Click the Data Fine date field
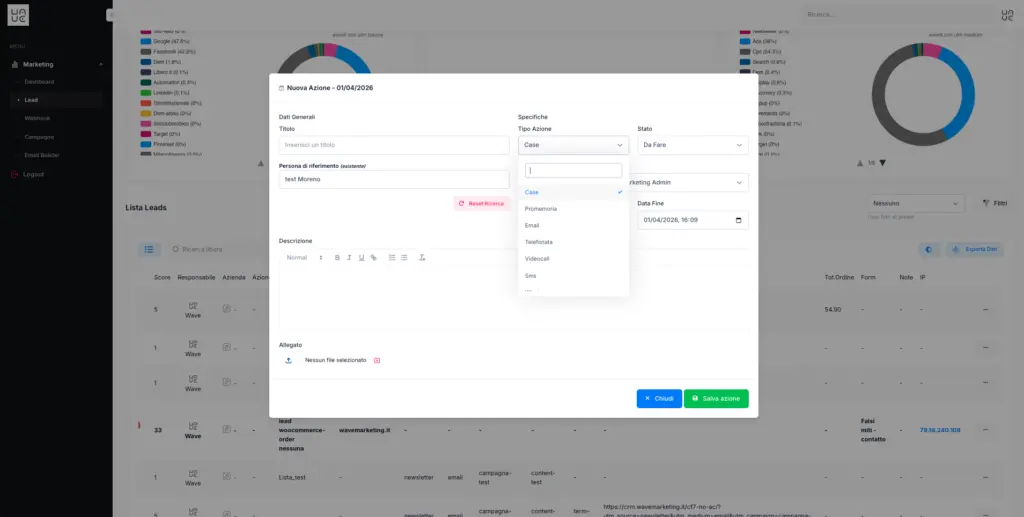Screen dimensions: 1024x517 pos(693,220)
